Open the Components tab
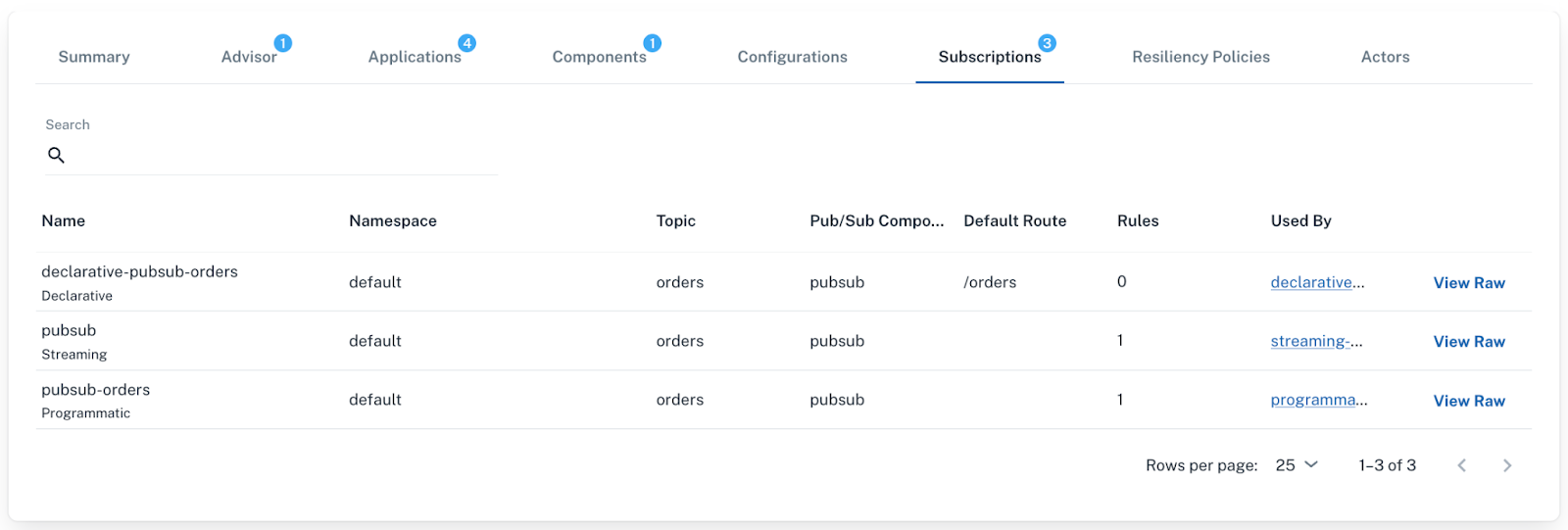 [x=599, y=57]
